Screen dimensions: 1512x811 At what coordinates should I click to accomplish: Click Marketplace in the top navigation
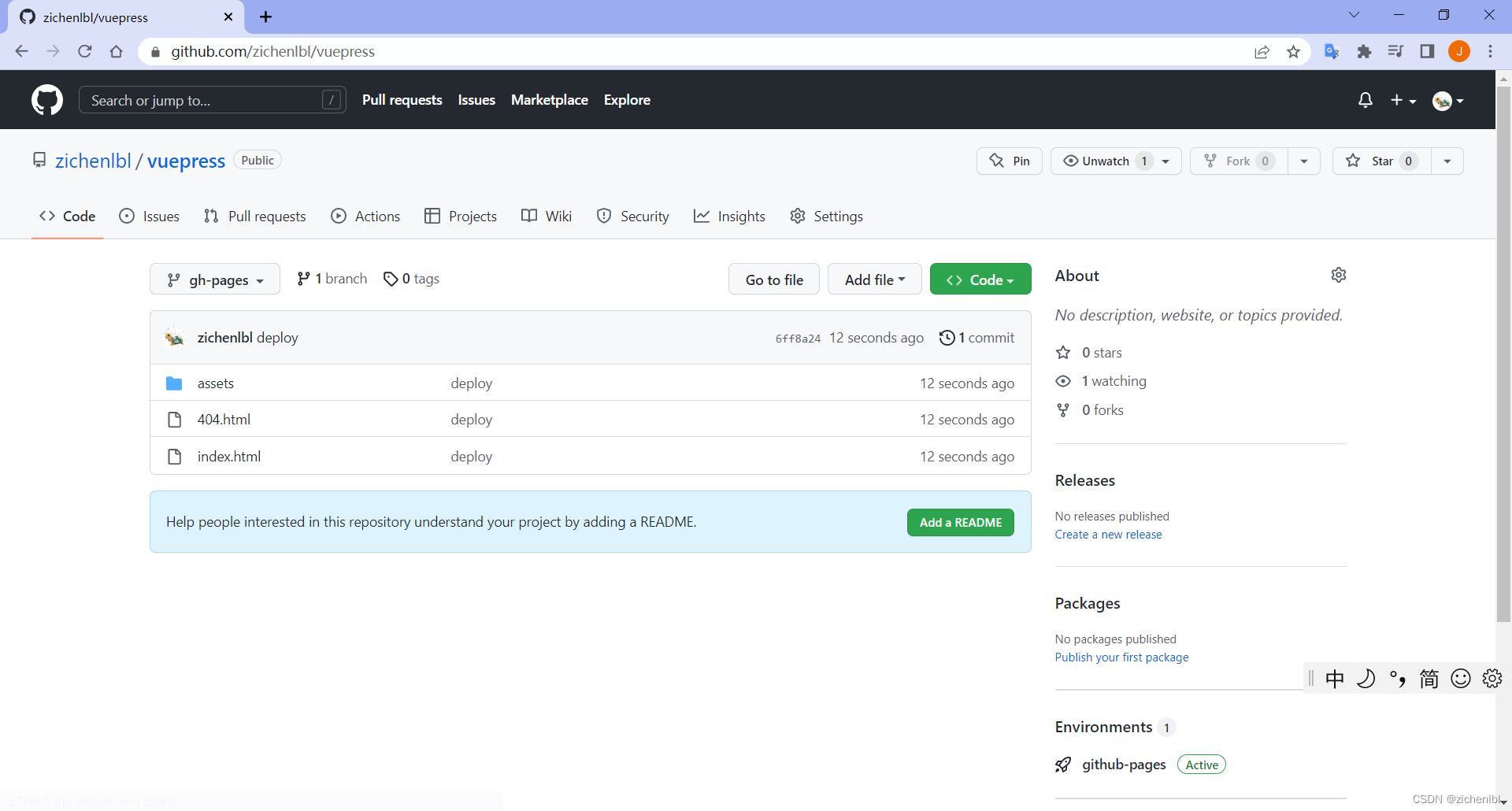pos(550,100)
